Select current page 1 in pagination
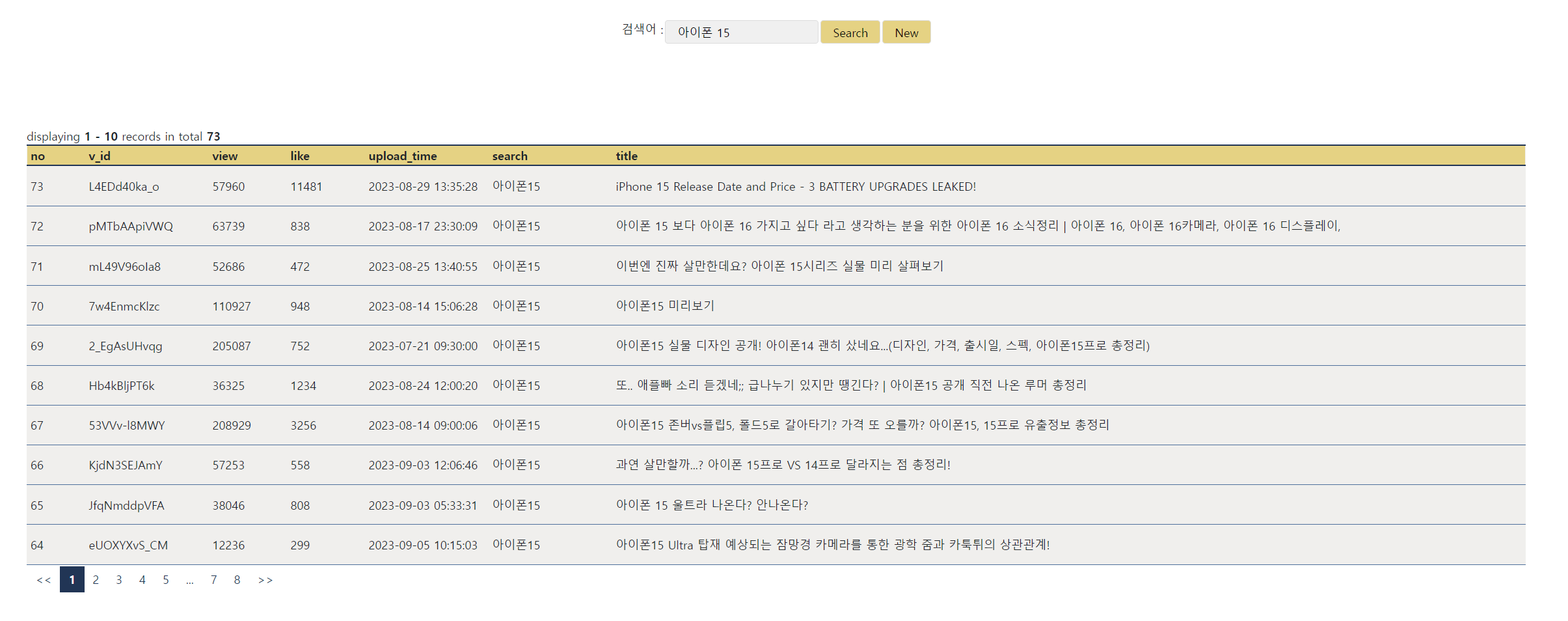 (x=72, y=579)
